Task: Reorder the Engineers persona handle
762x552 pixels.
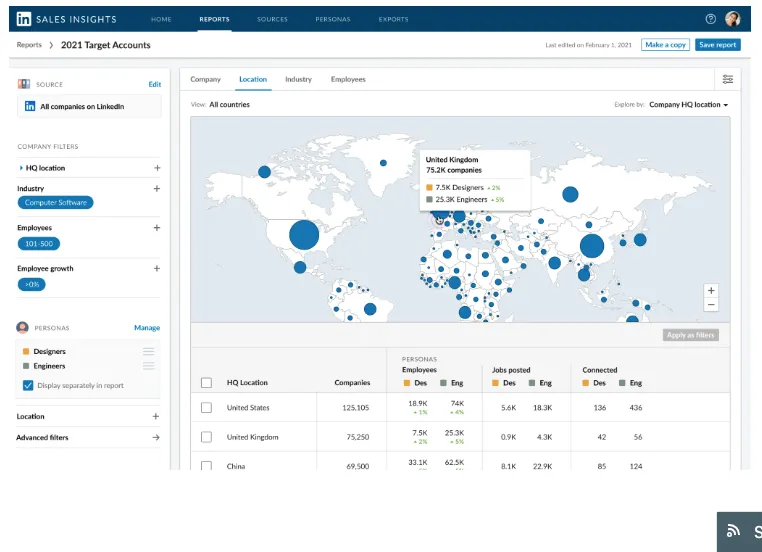Action: (148, 366)
